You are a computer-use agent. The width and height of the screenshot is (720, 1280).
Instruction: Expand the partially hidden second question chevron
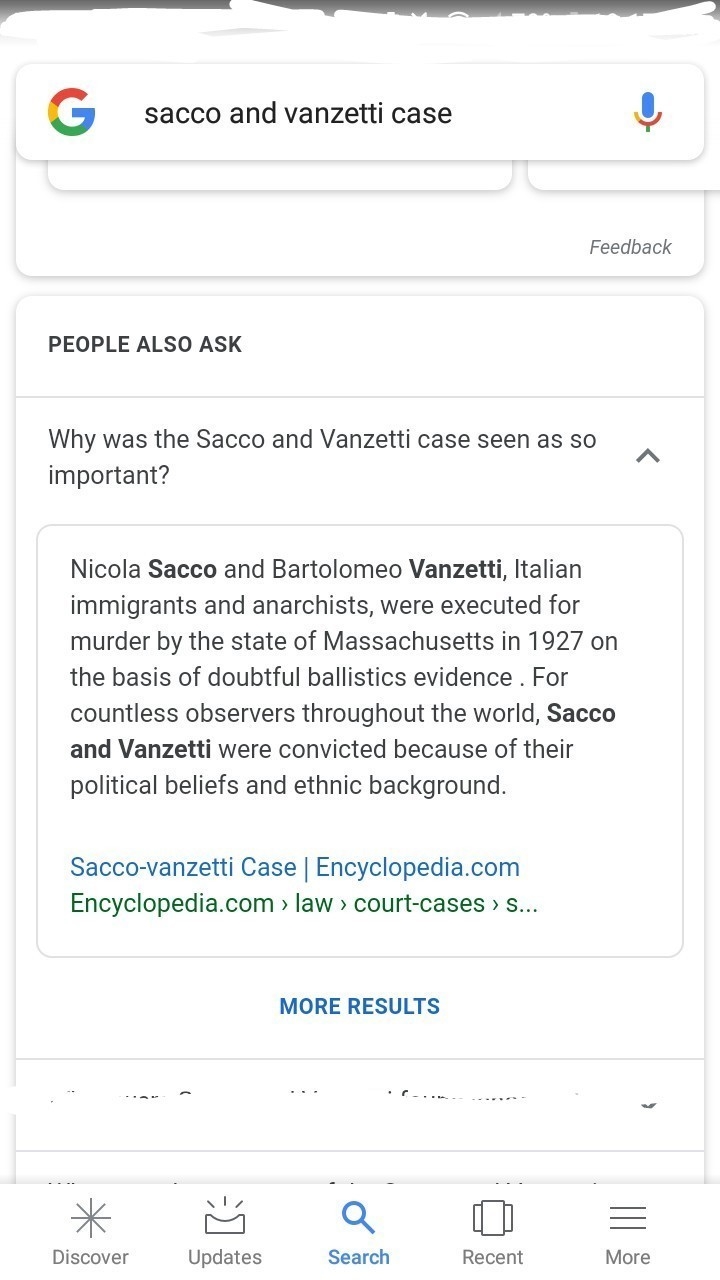click(x=648, y=1104)
